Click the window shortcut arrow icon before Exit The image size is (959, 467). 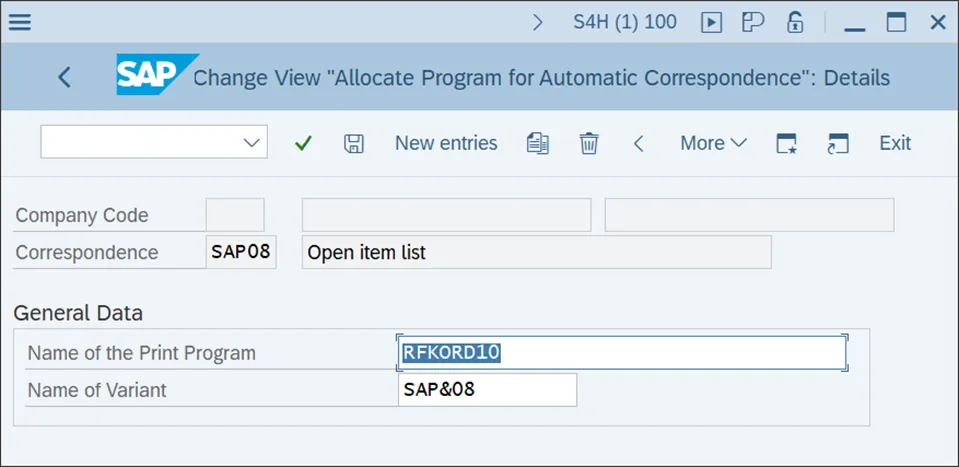[838, 143]
